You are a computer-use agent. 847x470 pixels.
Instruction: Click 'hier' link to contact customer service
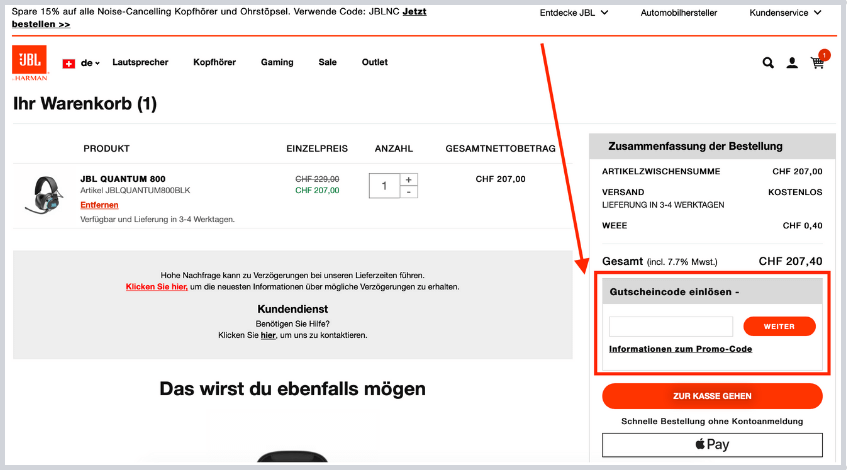tap(268, 335)
